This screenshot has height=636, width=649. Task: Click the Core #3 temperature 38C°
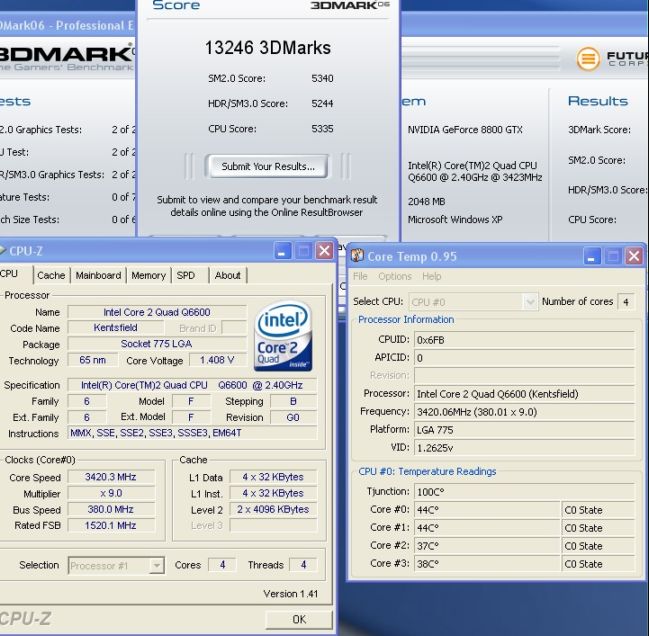tap(487, 564)
